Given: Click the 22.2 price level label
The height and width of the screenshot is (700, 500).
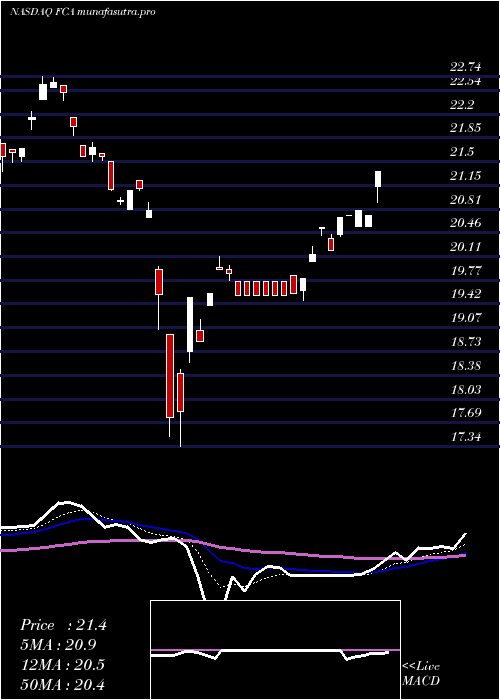Looking at the screenshot, I should tap(462, 105).
